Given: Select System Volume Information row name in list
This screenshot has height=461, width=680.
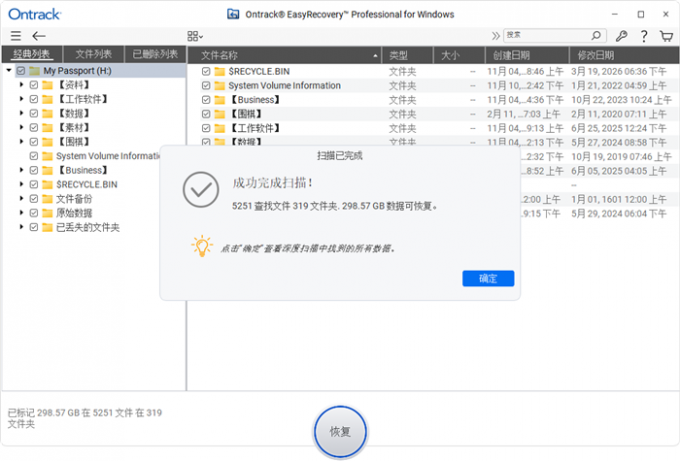Looking at the screenshot, I should 284,86.
